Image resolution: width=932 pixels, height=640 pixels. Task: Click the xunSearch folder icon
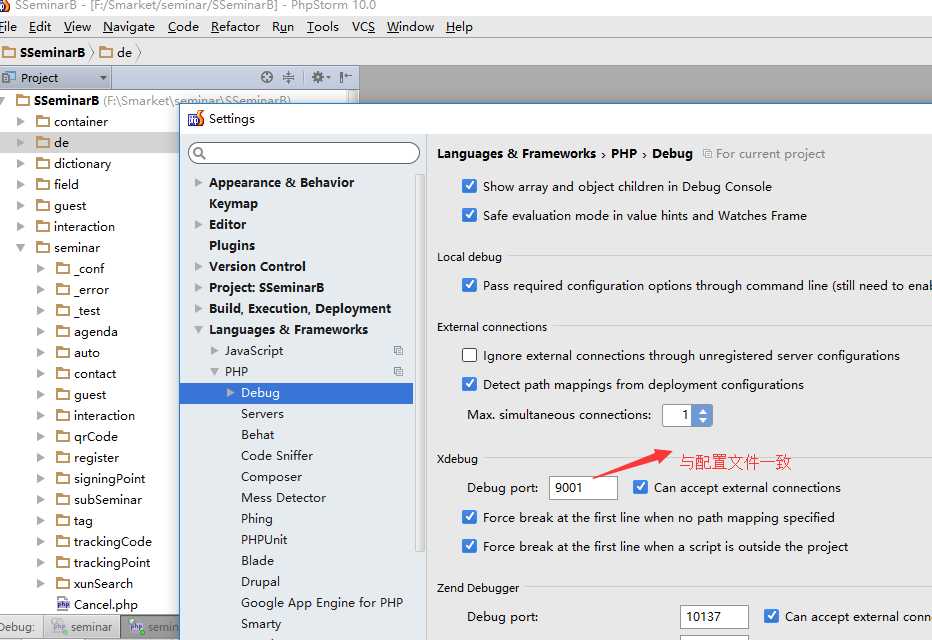coord(62,583)
